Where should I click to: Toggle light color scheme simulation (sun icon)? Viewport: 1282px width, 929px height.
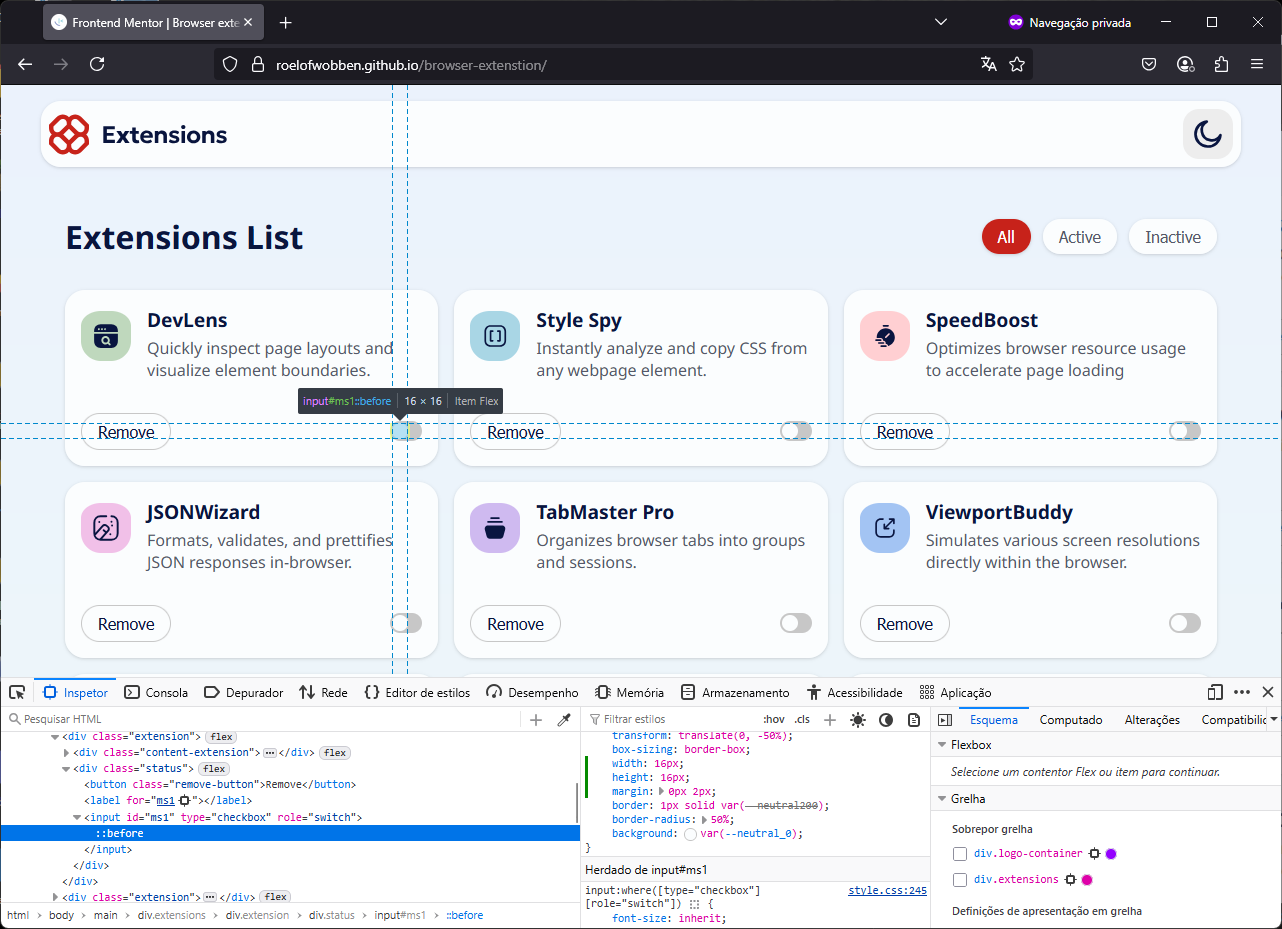(858, 719)
